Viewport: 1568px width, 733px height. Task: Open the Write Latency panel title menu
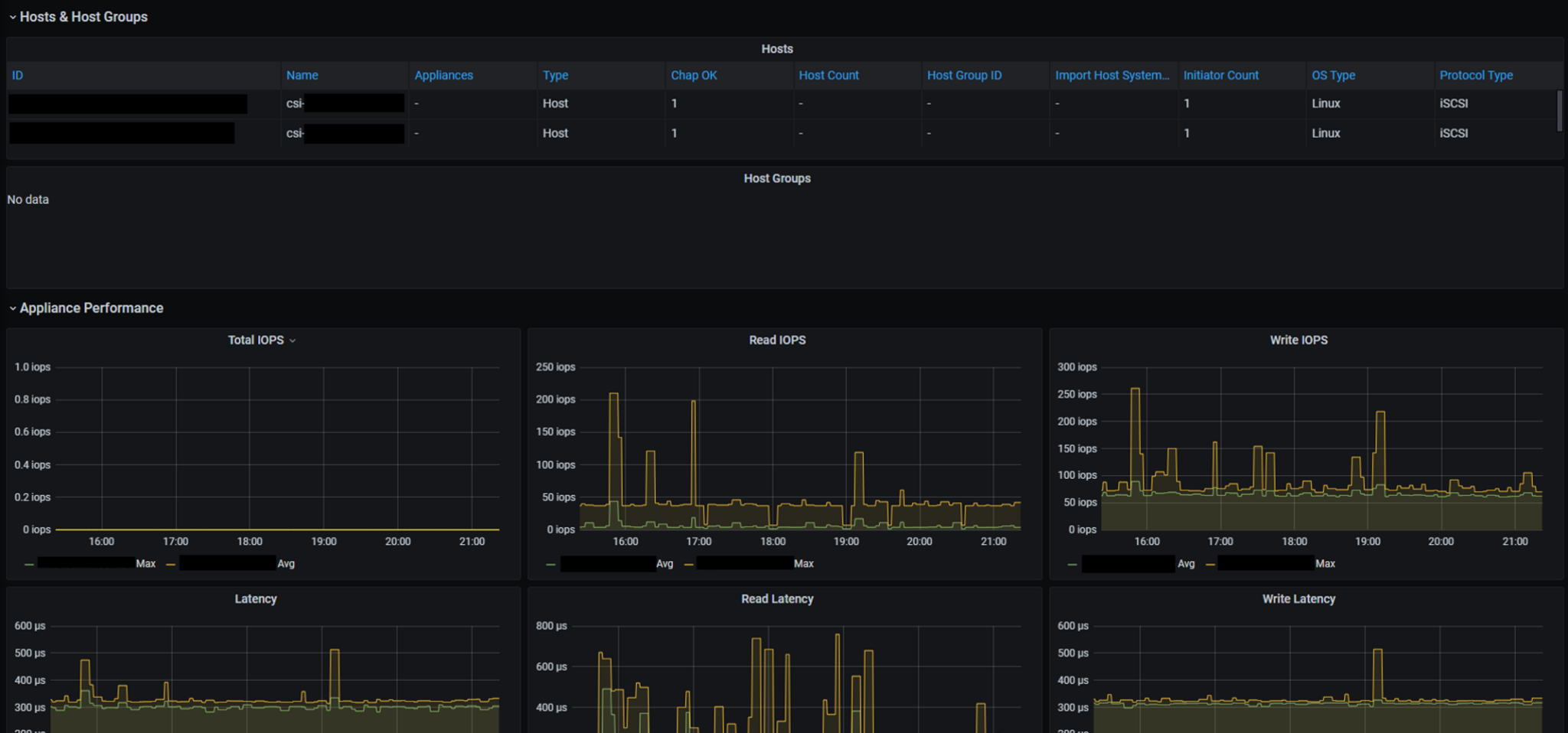[x=1298, y=599]
